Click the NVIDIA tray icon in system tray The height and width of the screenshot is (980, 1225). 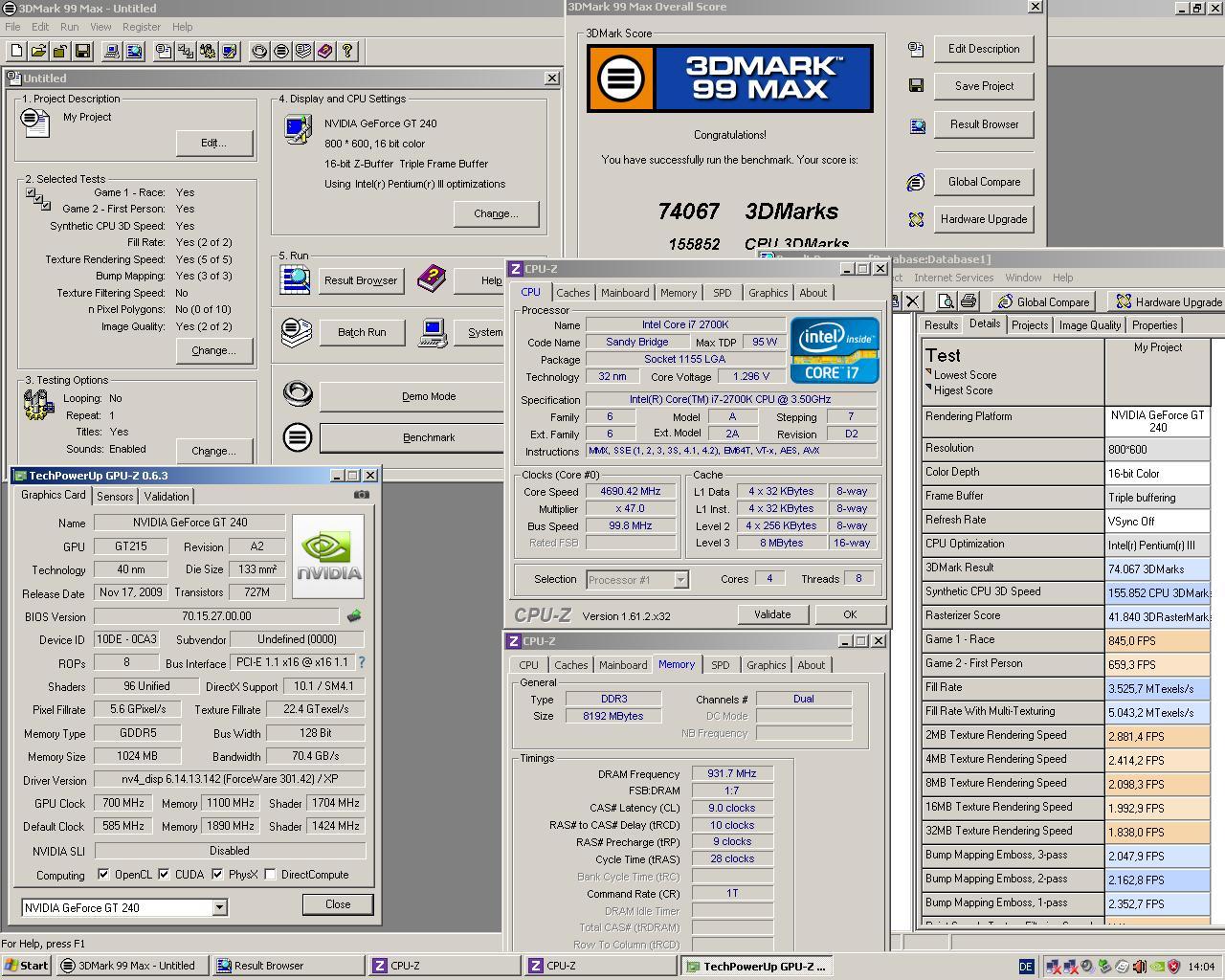pyautogui.click(x=1156, y=967)
